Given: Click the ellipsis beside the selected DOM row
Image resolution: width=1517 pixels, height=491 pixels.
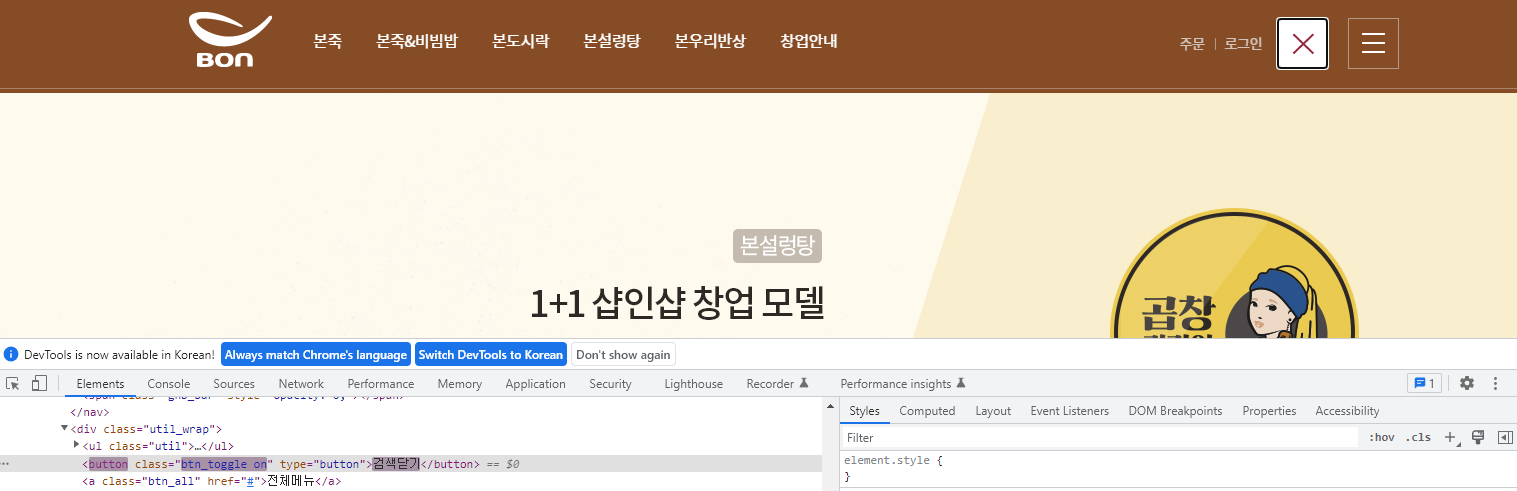Looking at the screenshot, I should click(x=5, y=464).
